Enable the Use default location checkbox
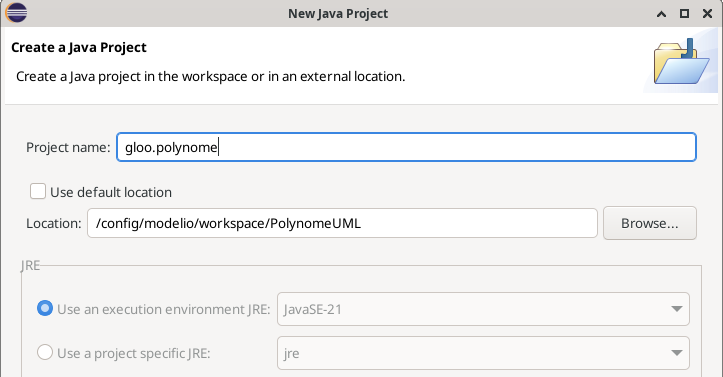Screen dimensions: 723x377 pyautogui.click(x=38, y=191)
